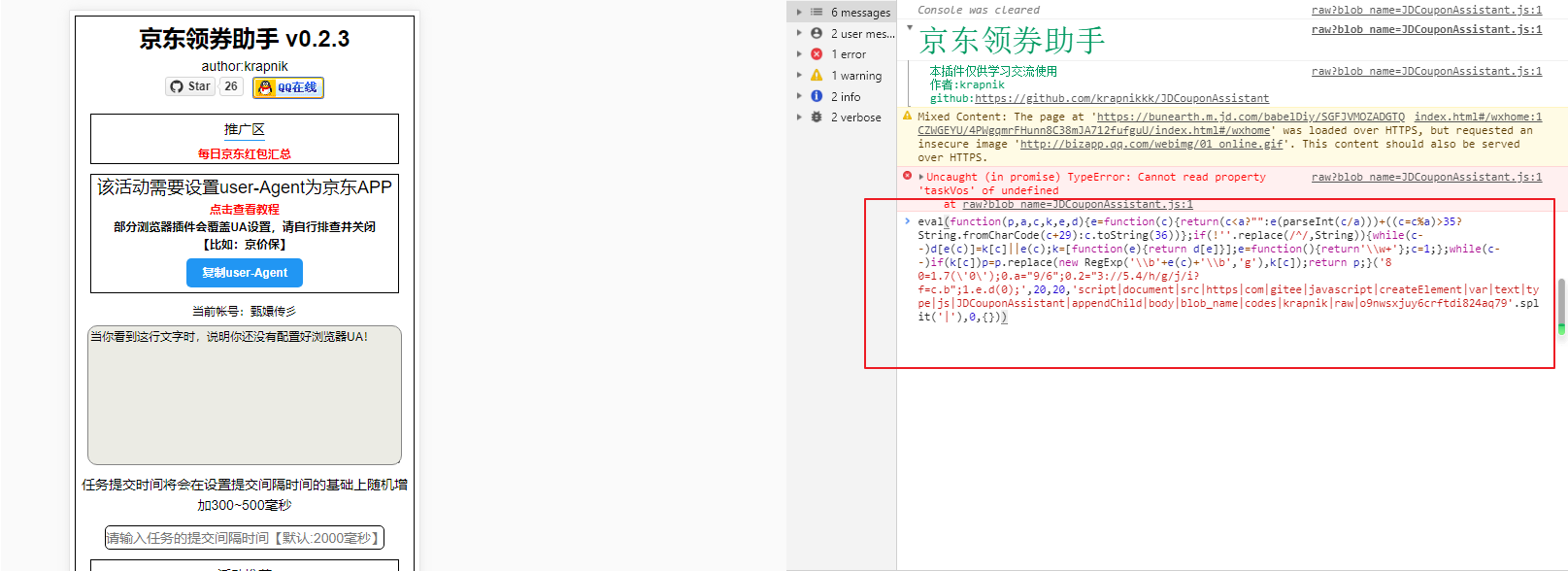Open the star count 26
This screenshot has height=571, width=1568.
pyautogui.click(x=231, y=86)
